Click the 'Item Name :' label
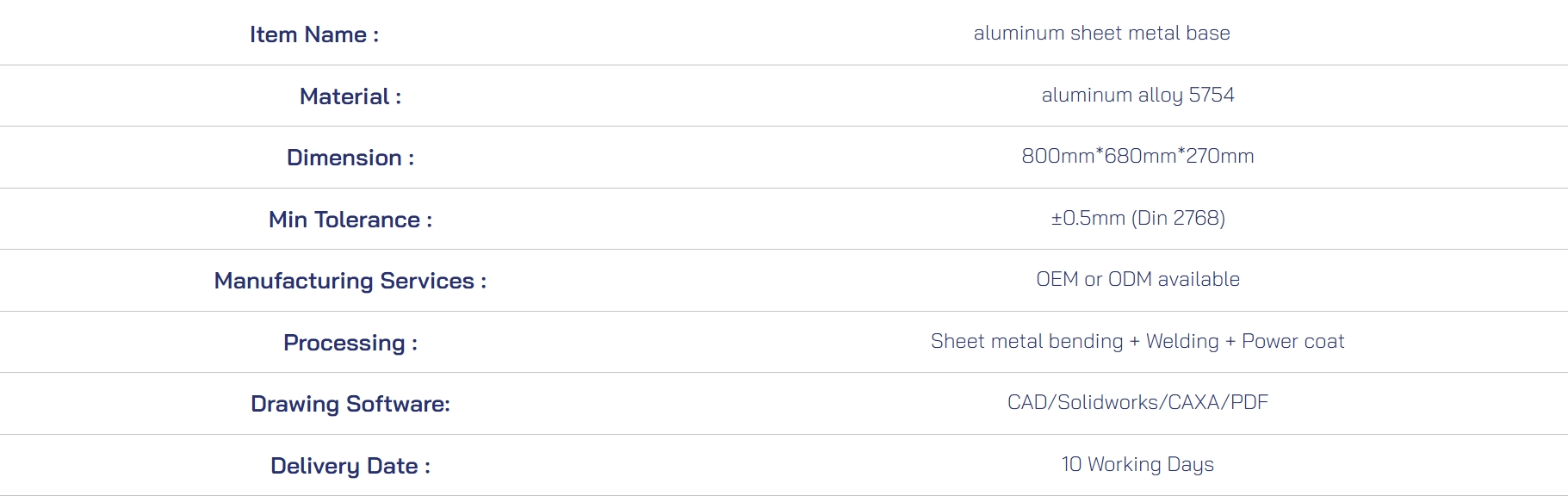Screen dimensions: 1568x502 click(x=313, y=35)
